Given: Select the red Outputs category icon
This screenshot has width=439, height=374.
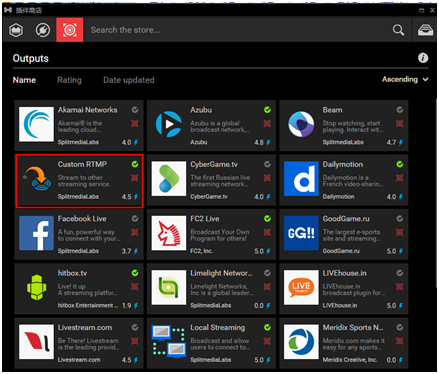Looking at the screenshot, I should (70, 30).
